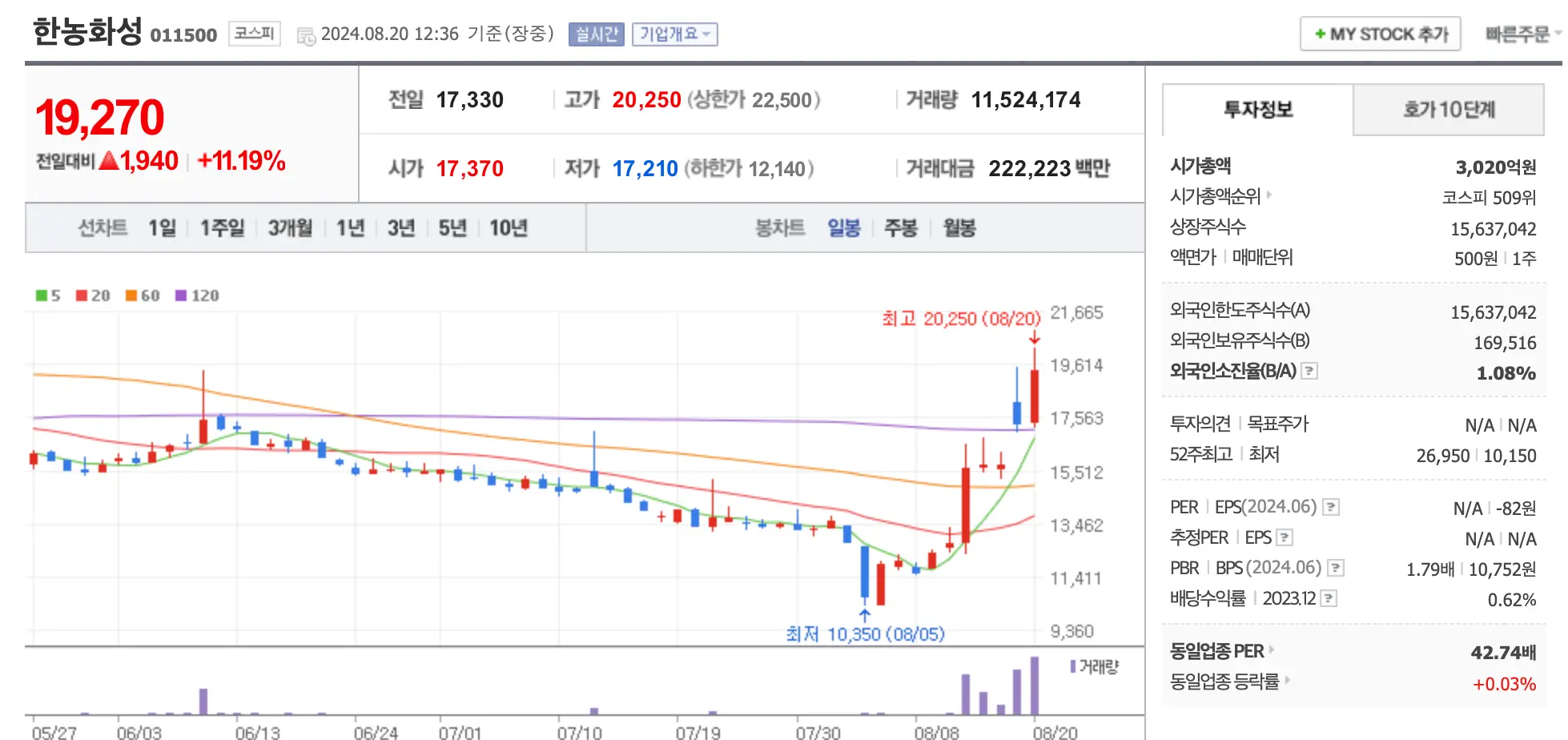Click arrow beside 동일업종 PER label
1568x740 pixels.
pos(1272,650)
